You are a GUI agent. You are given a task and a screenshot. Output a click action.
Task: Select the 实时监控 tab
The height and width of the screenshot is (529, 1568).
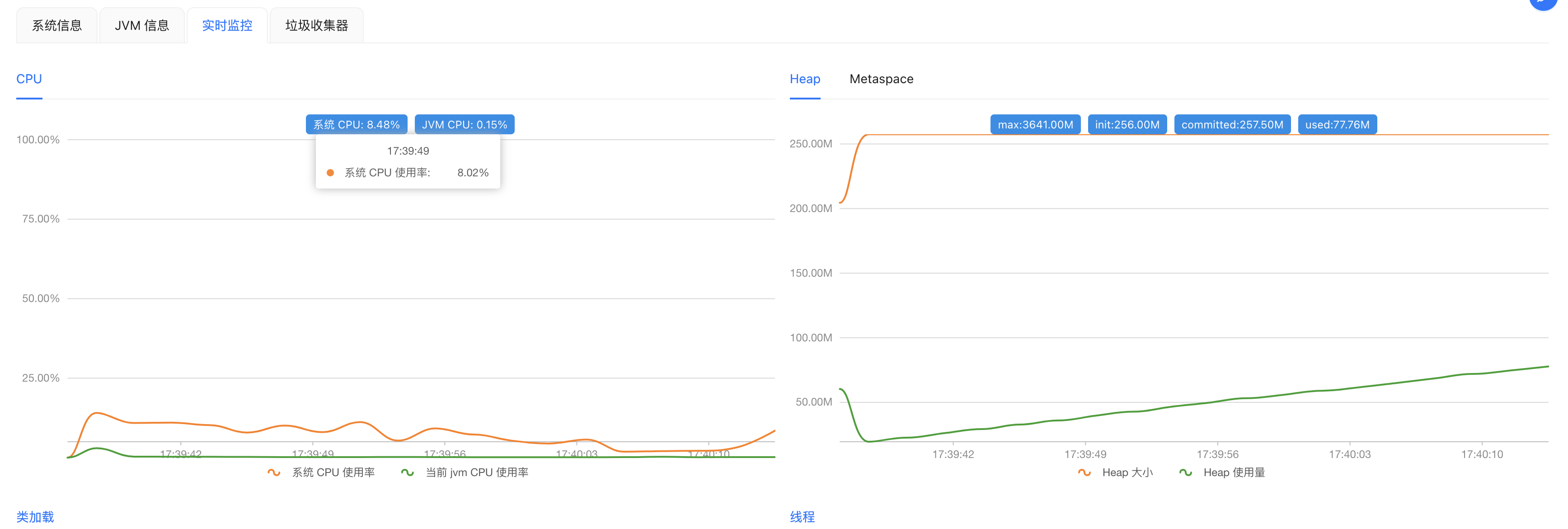coord(227,26)
